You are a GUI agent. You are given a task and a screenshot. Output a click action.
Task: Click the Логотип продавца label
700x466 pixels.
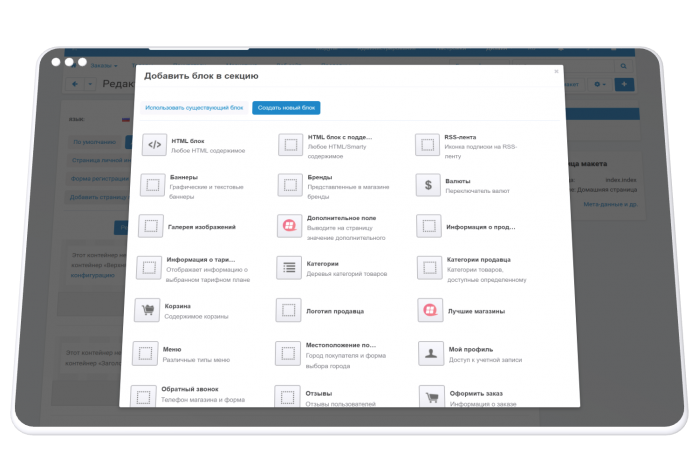(x=335, y=311)
